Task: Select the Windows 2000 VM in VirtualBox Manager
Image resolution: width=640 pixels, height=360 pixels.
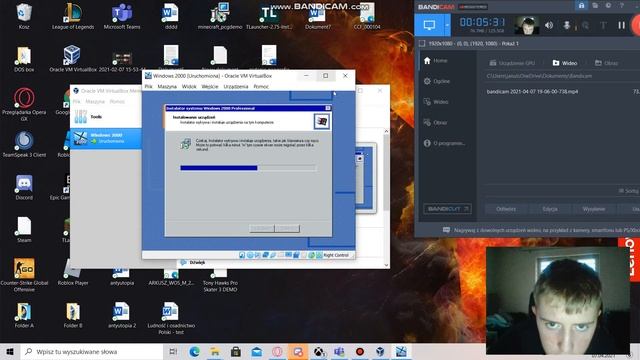Action: [x=106, y=138]
